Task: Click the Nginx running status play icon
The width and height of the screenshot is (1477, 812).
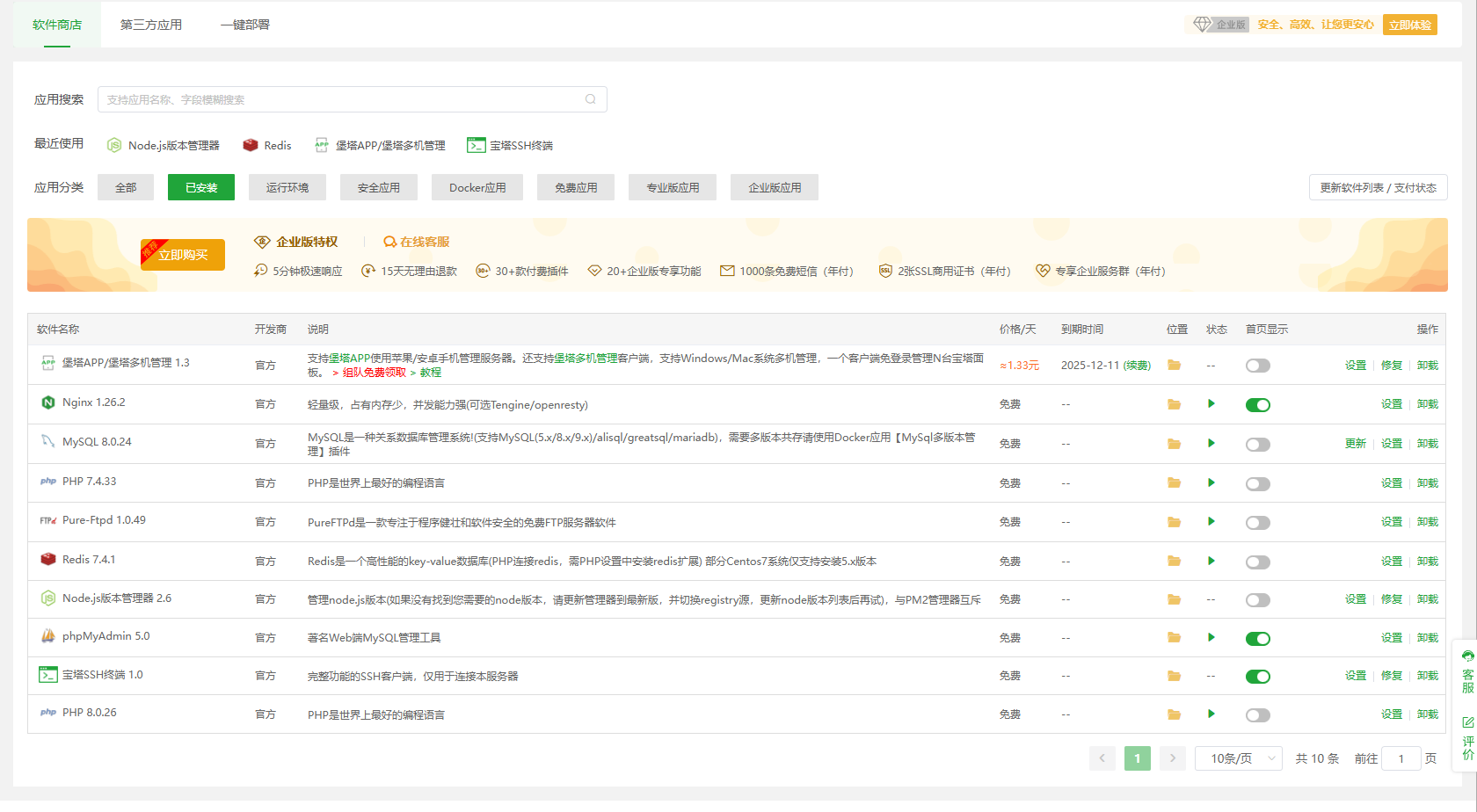Action: point(1211,404)
